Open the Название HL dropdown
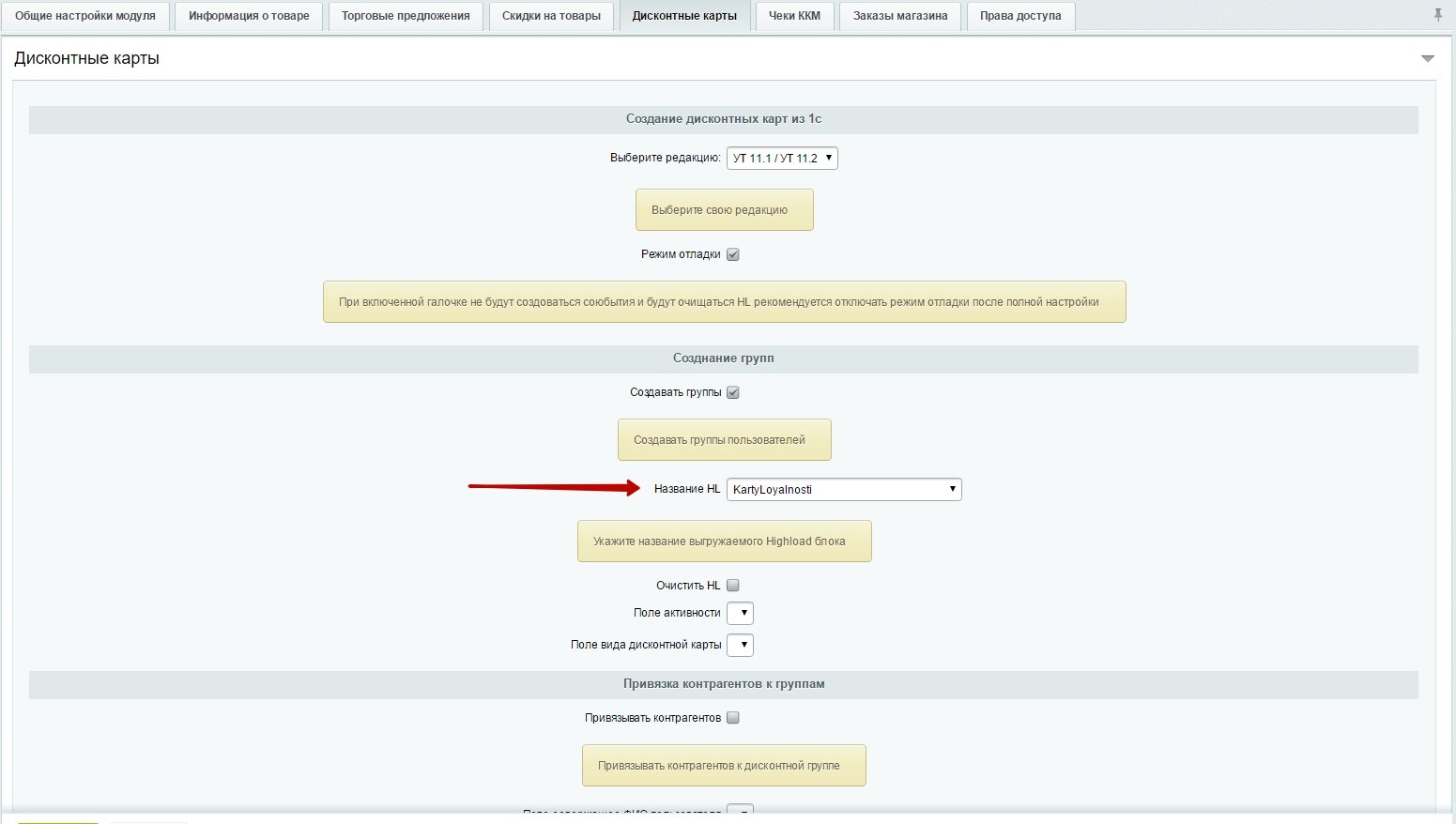This screenshot has width=1456, height=824. click(x=844, y=489)
